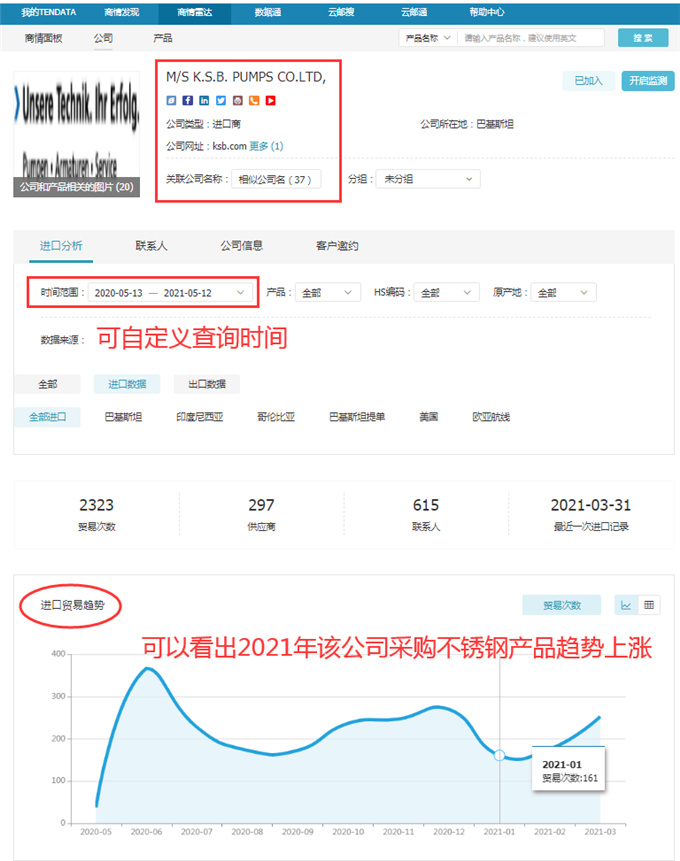Click the 2021-01 data point on chart
Image resolution: width=680 pixels, height=861 pixels.
[499, 755]
